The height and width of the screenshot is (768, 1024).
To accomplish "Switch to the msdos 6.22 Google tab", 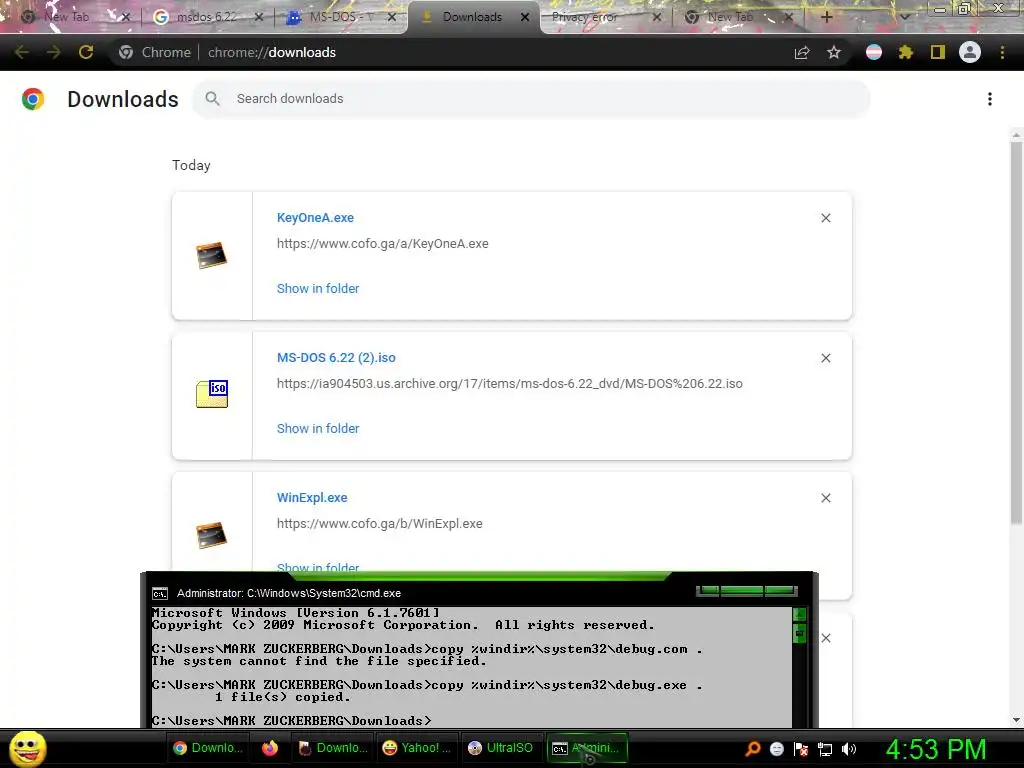I will pos(206,17).
